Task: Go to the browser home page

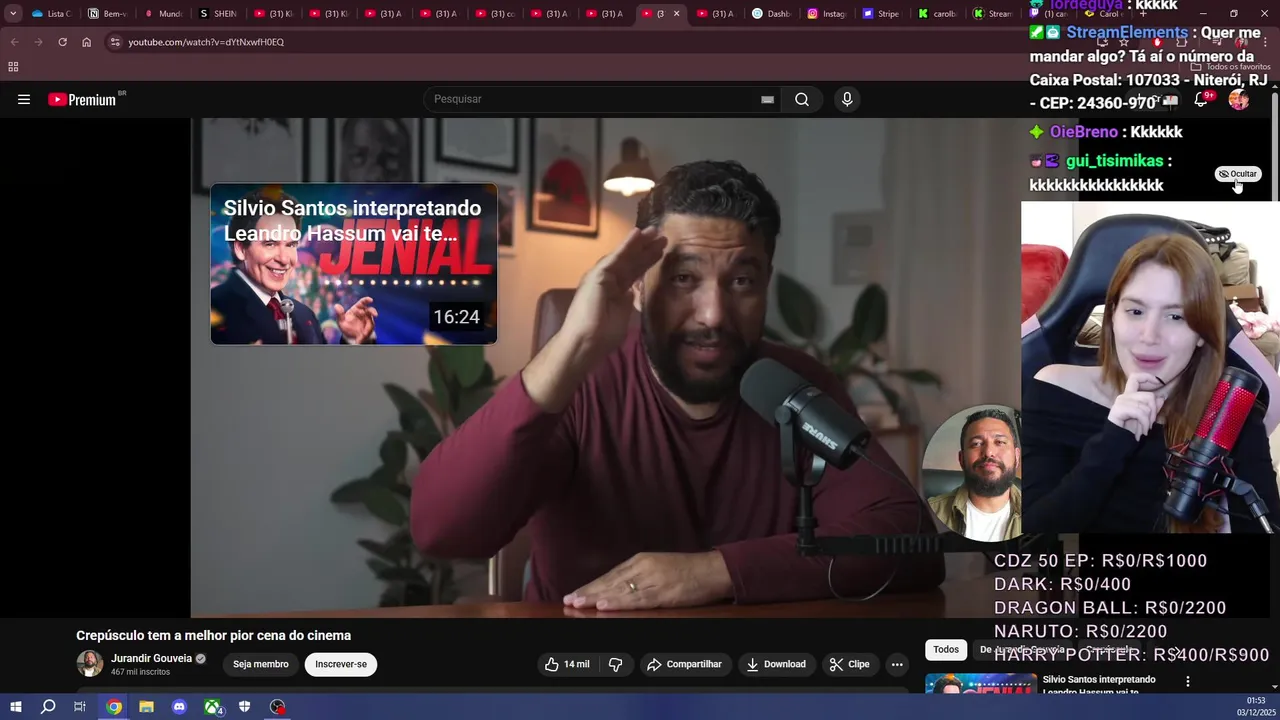Action: pos(87,42)
